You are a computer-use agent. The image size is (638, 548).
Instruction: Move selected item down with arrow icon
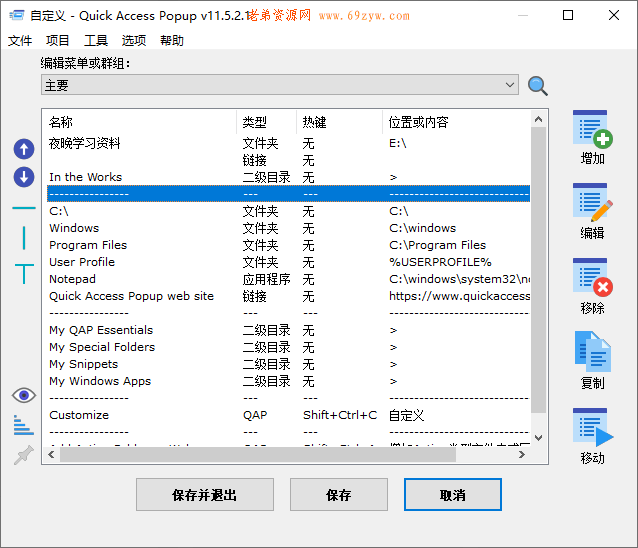24,177
